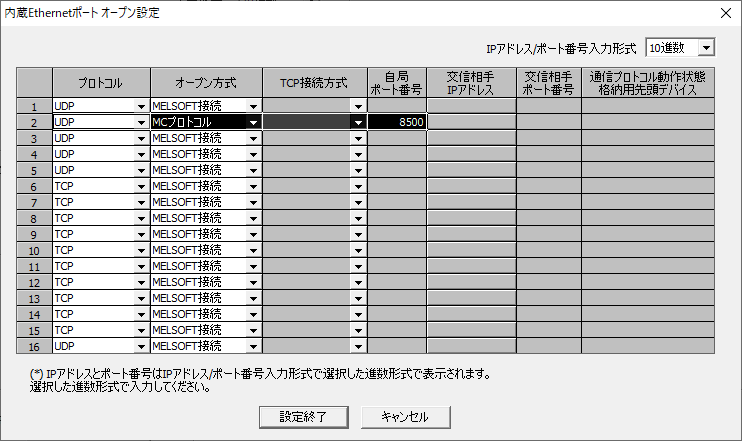The height and width of the screenshot is (441, 742).
Task: Click the TCP接続方式 column header
Action: tap(315, 83)
